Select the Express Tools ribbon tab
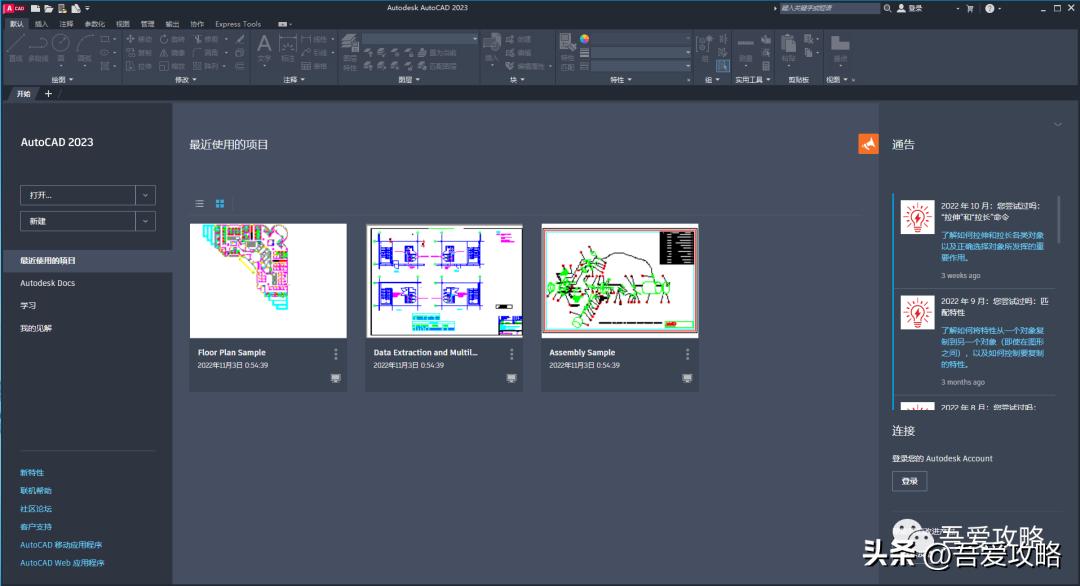 [x=238, y=24]
